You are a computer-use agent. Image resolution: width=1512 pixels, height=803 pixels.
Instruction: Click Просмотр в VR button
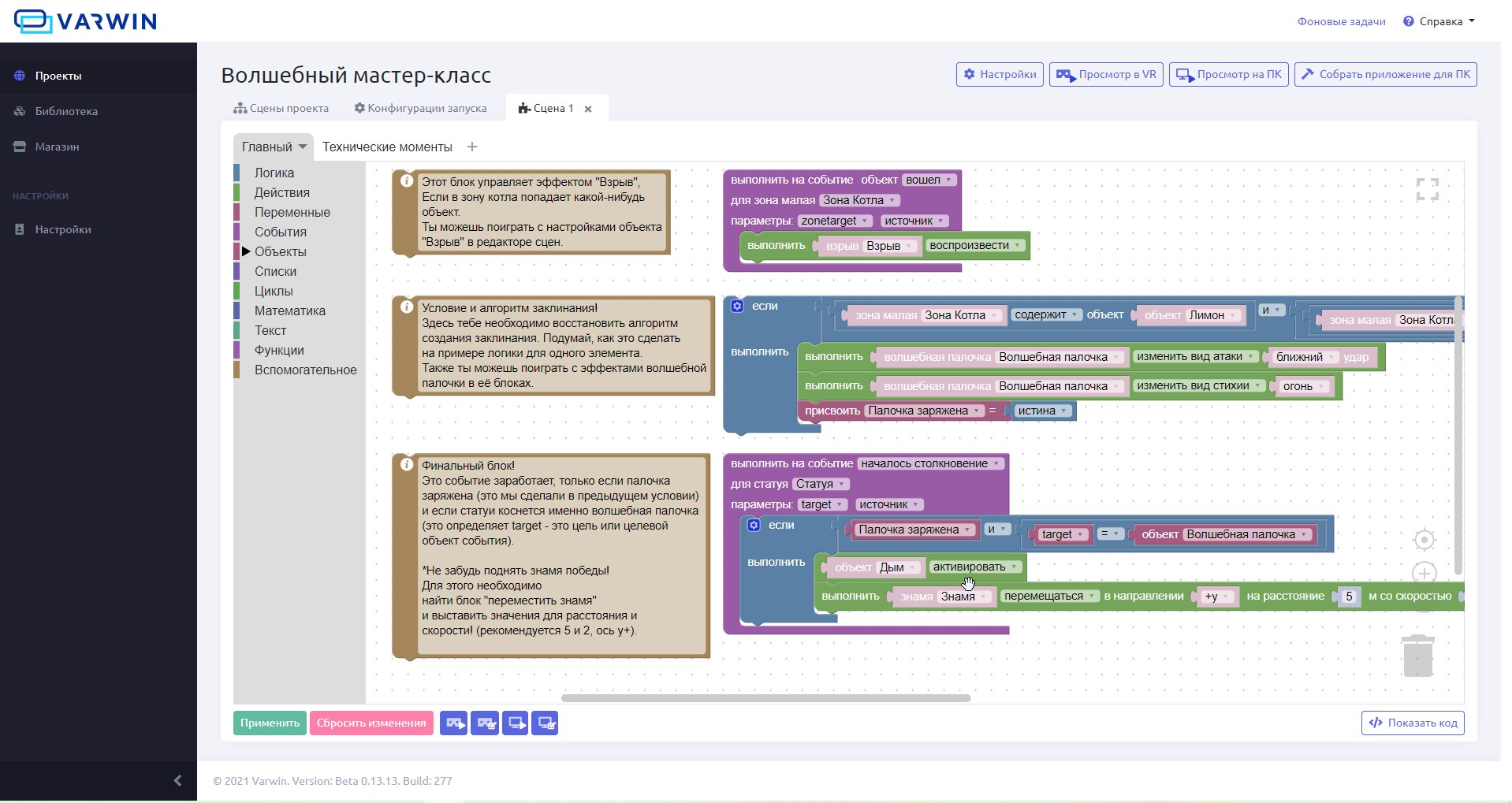click(x=1106, y=74)
